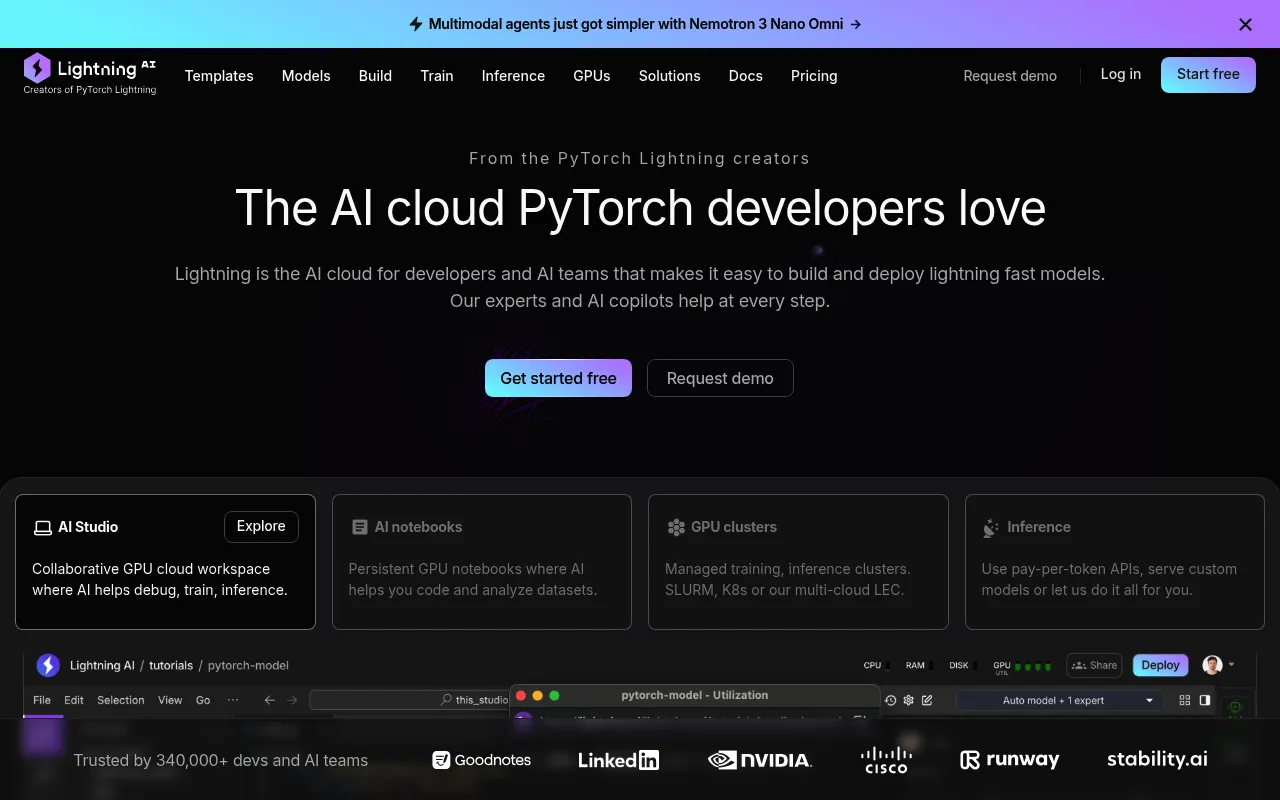Click the history clock icon

point(891,700)
